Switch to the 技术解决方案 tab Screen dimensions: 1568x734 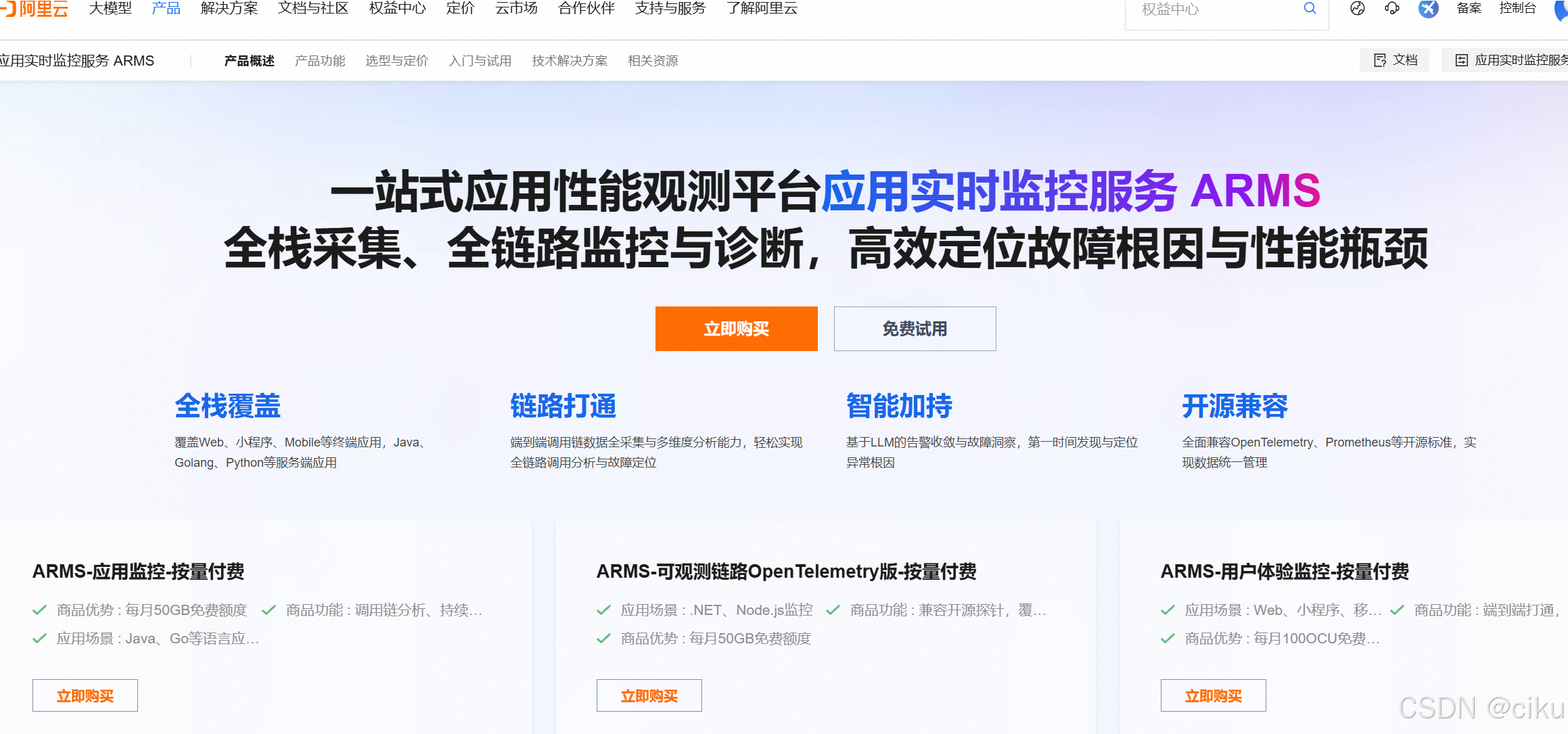[570, 61]
